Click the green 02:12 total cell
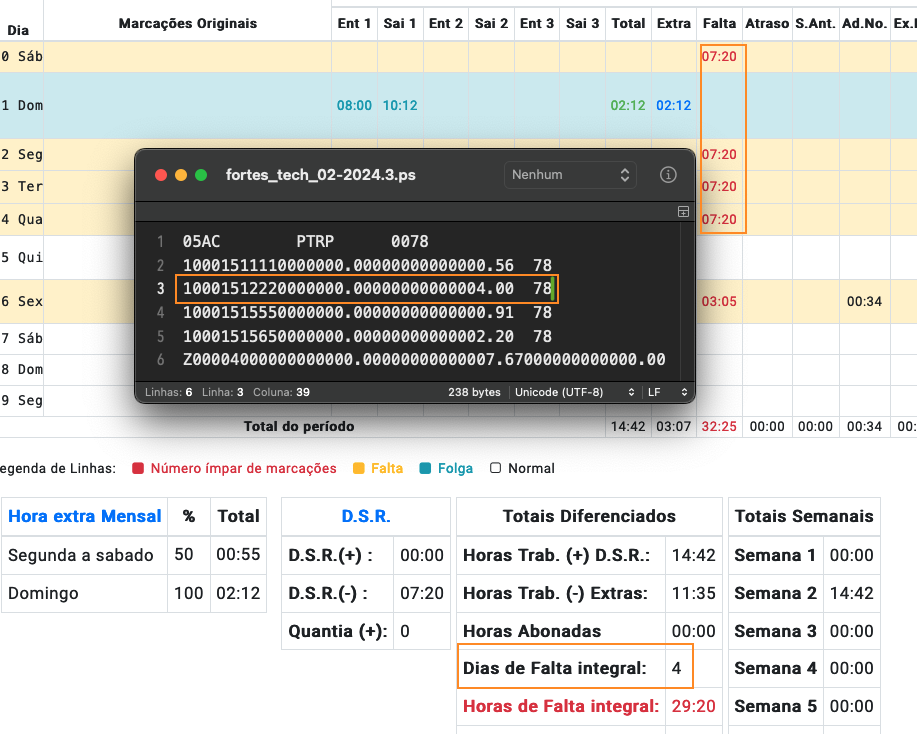Screen dimensions: 917x734 (x=628, y=105)
